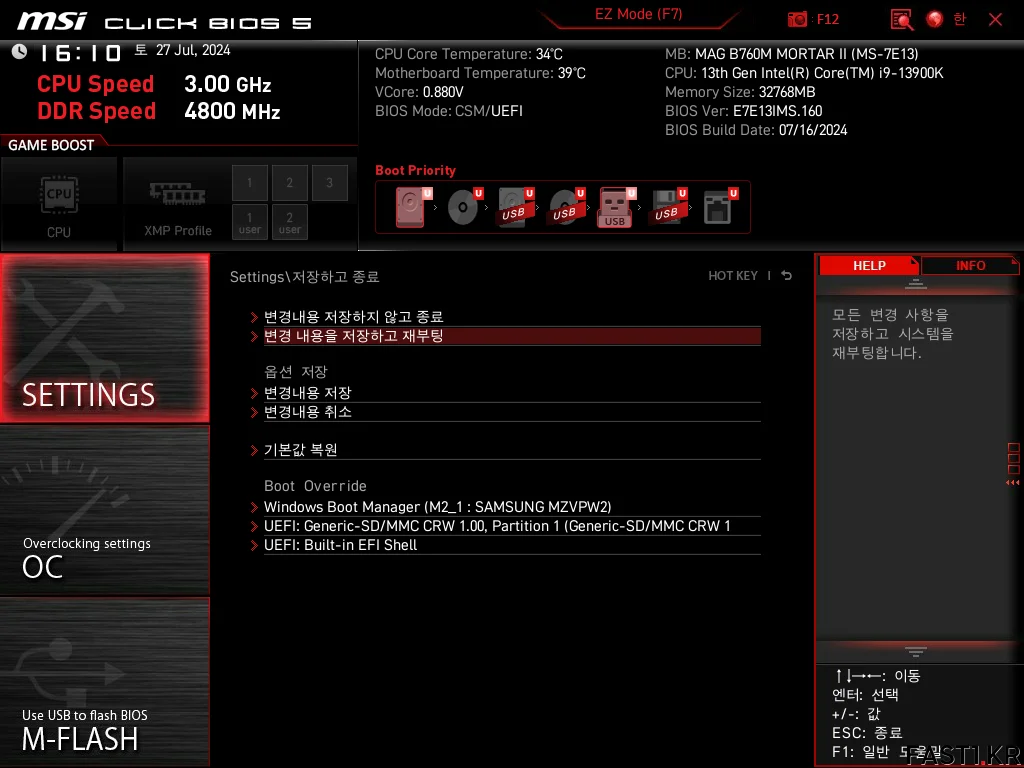Select the USB hard disk boot icon

click(515, 207)
